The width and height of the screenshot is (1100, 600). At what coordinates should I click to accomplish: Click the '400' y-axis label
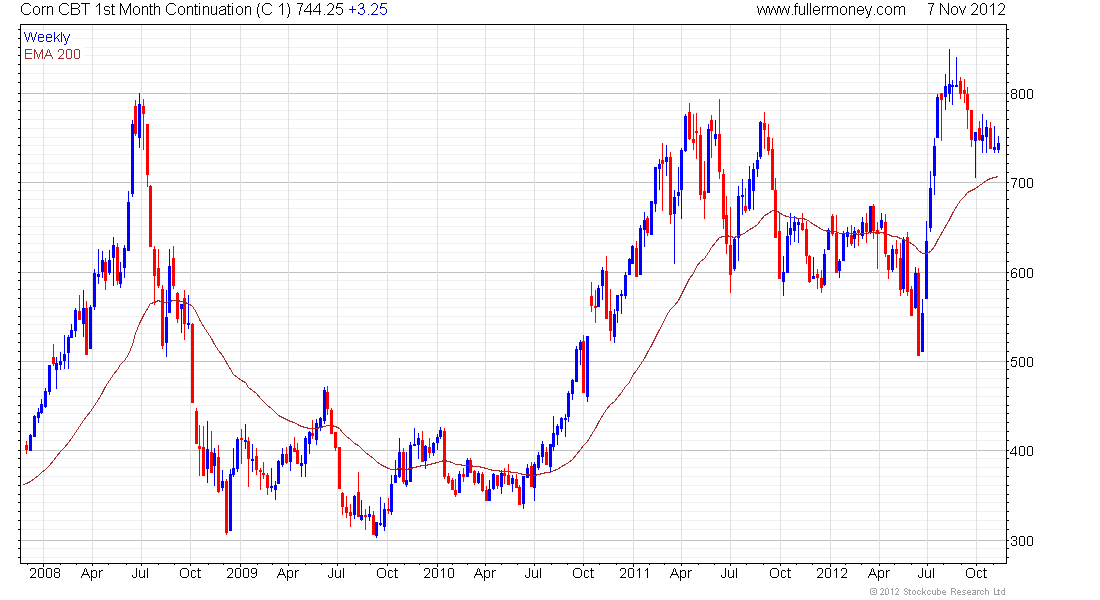pyautogui.click(x=1021, y=451)
